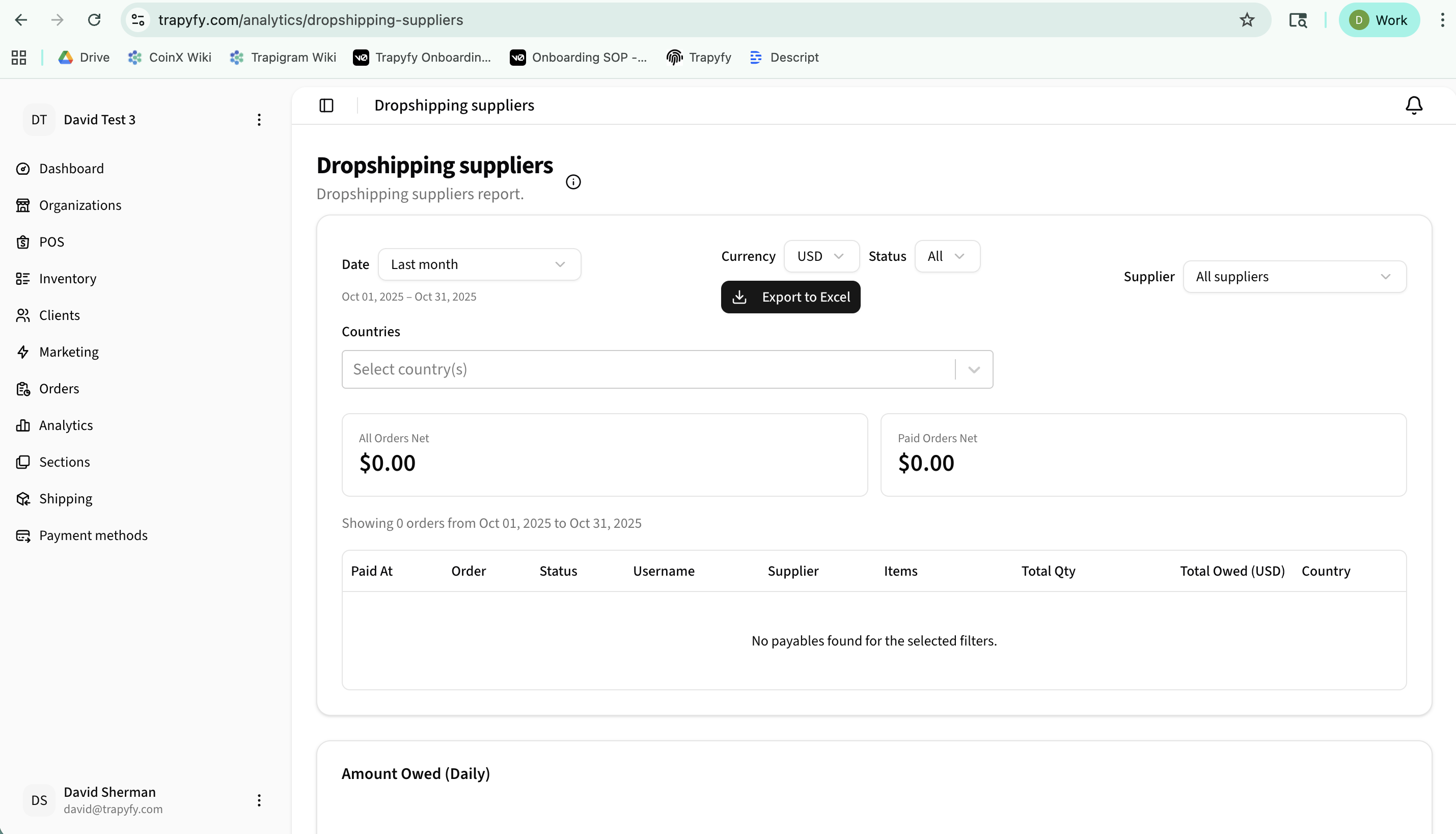Click the Items column header
The width and height of the screenshot is (1456, 834).
point(900,571)
